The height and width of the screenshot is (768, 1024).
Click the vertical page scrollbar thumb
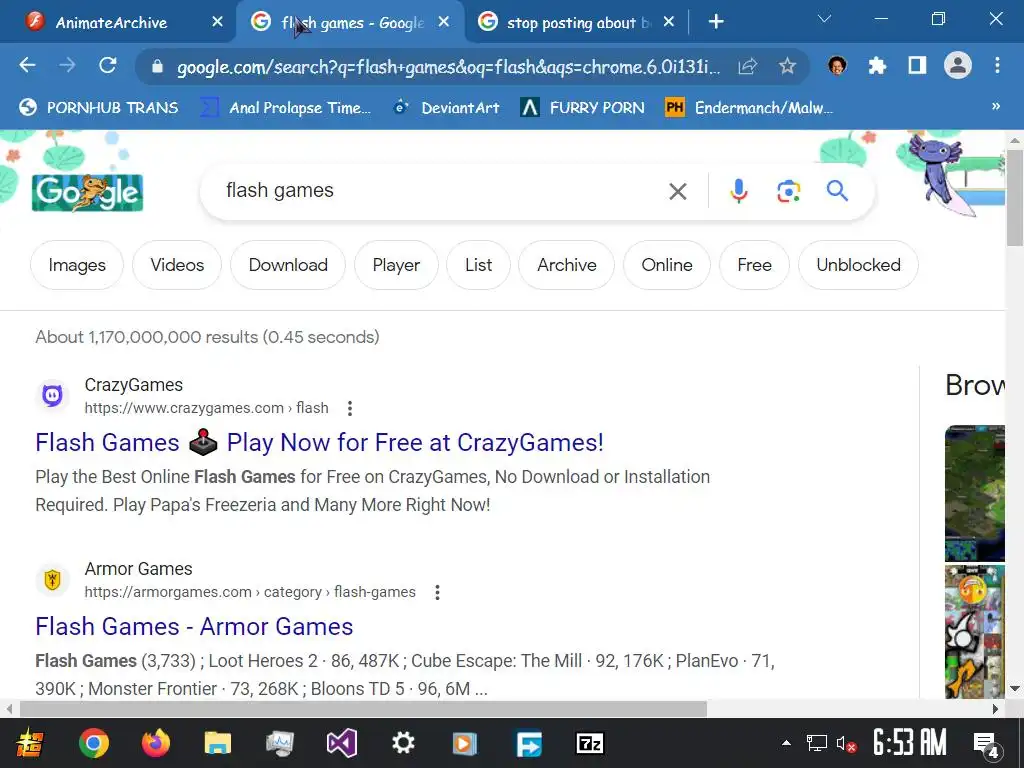1015,196
